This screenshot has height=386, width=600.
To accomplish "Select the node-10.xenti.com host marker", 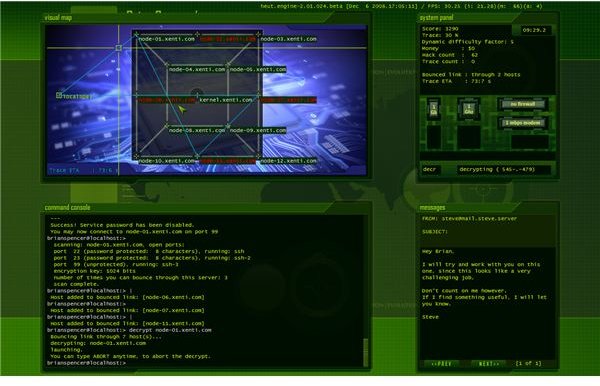I will 166,161.
